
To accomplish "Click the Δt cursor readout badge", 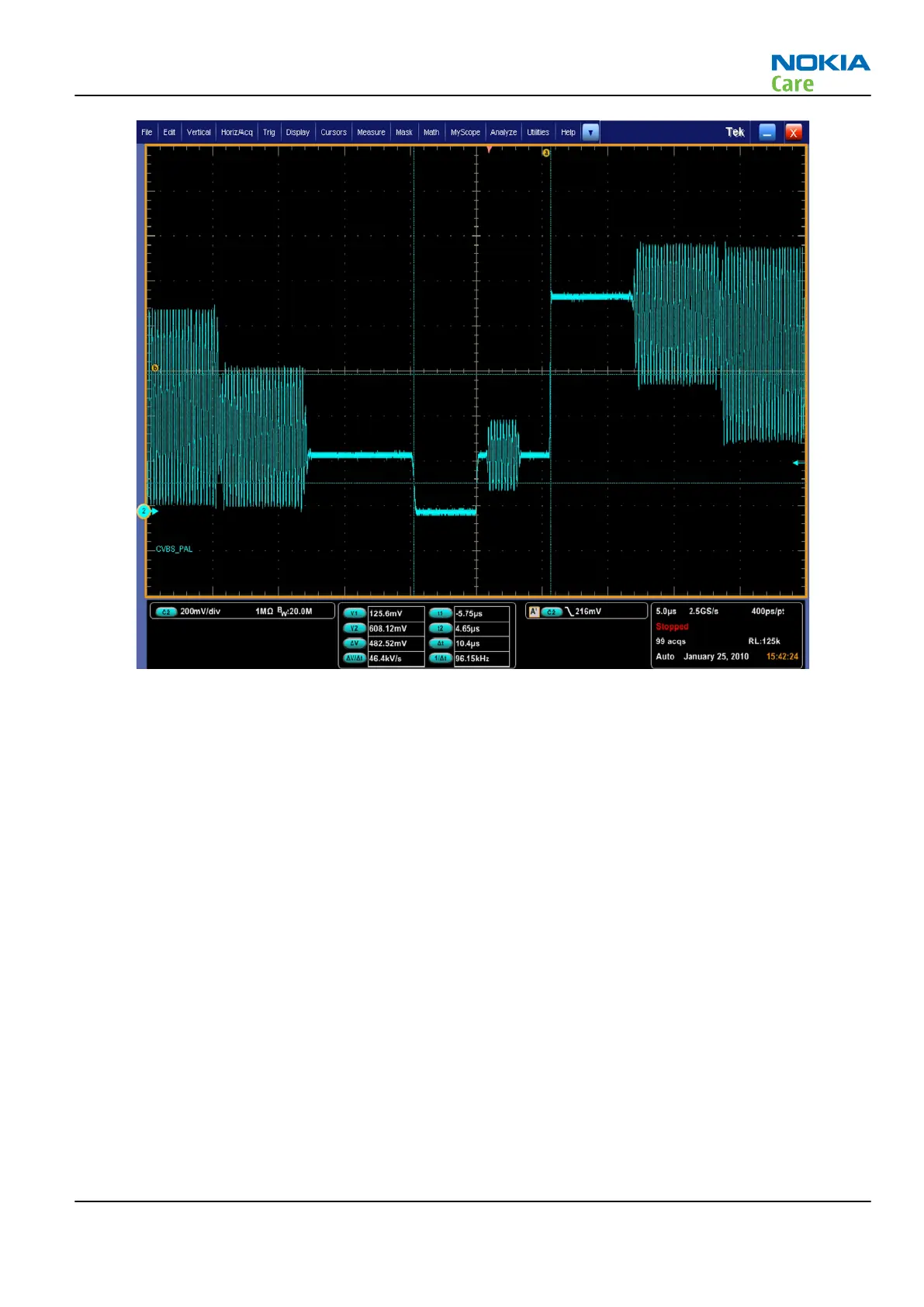I will pyautogui.click(x=440, y=643).
